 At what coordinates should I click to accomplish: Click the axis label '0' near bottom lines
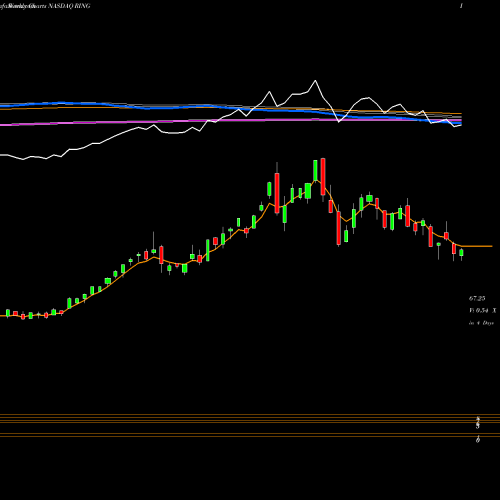[x=478, y=440]
